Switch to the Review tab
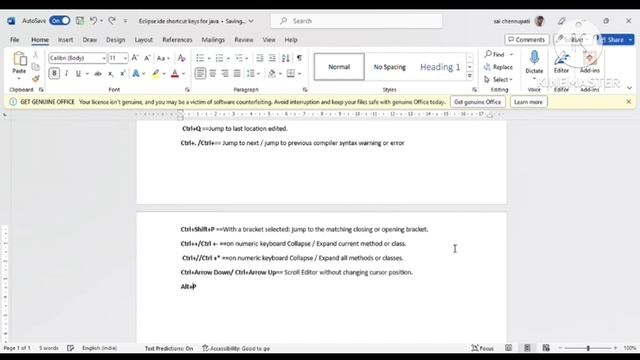The height and width of the screenshot is (360, 640). (x=244, y=40)
